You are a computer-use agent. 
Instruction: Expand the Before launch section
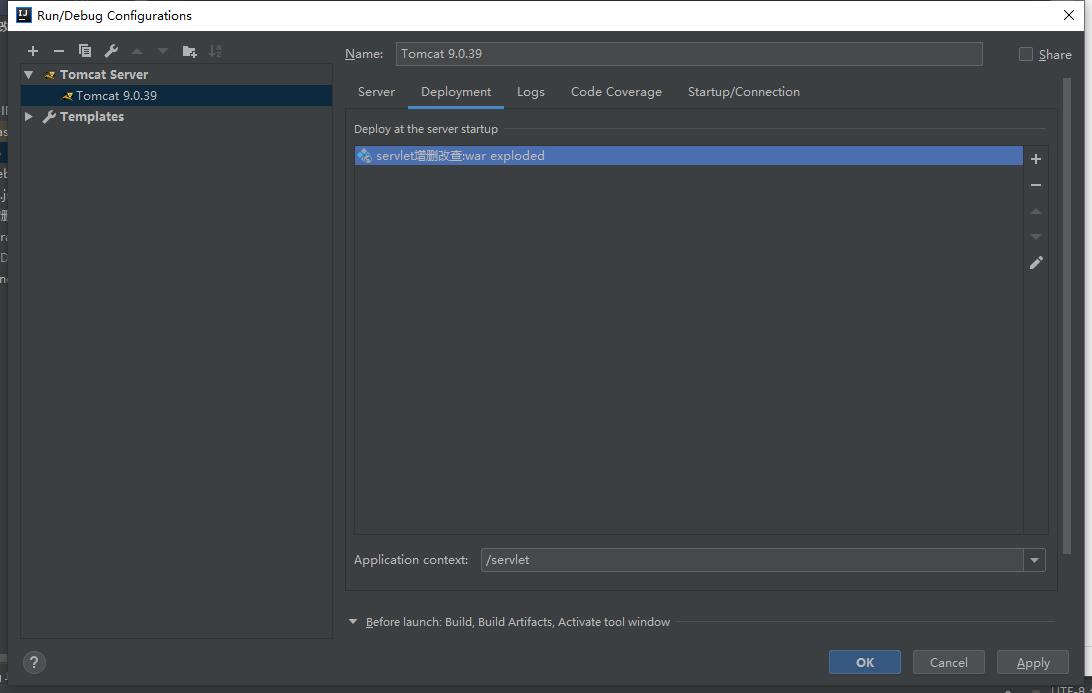coord(353,622)
